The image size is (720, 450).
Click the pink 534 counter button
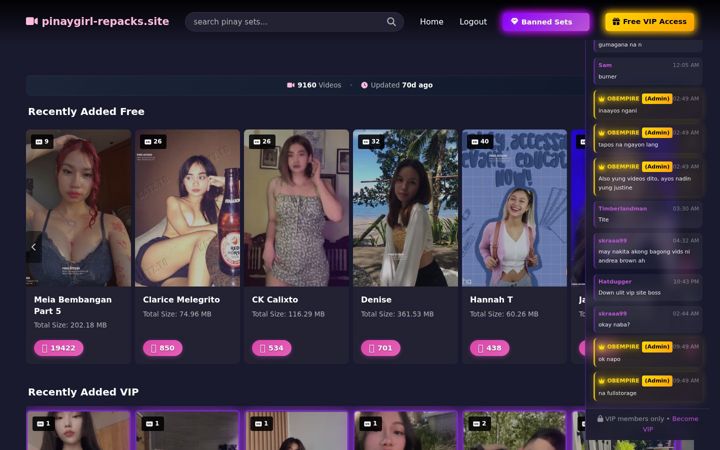[x=271, y=348]
